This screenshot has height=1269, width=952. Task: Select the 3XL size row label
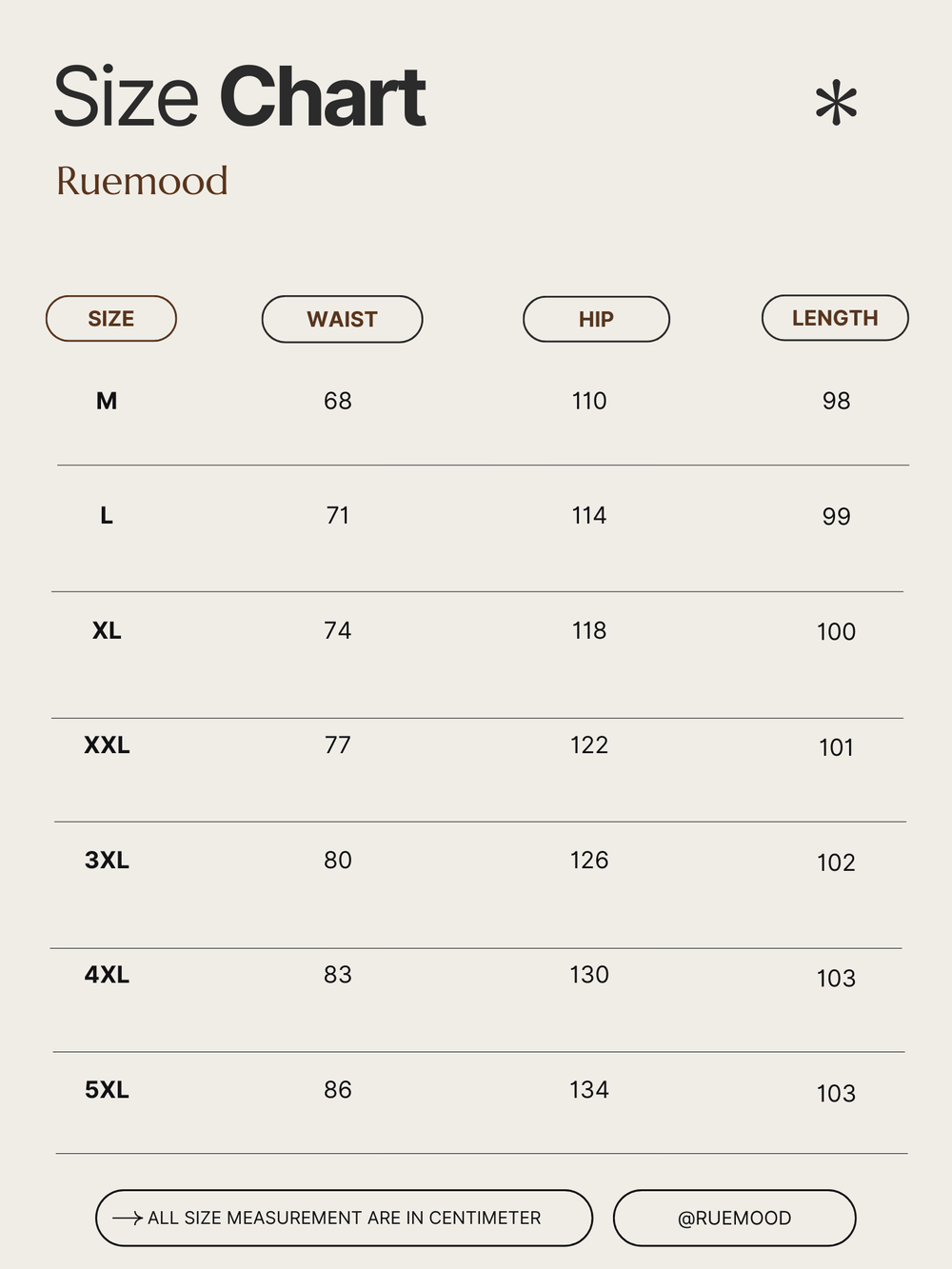pyautogui.click(x=107, y=860)
